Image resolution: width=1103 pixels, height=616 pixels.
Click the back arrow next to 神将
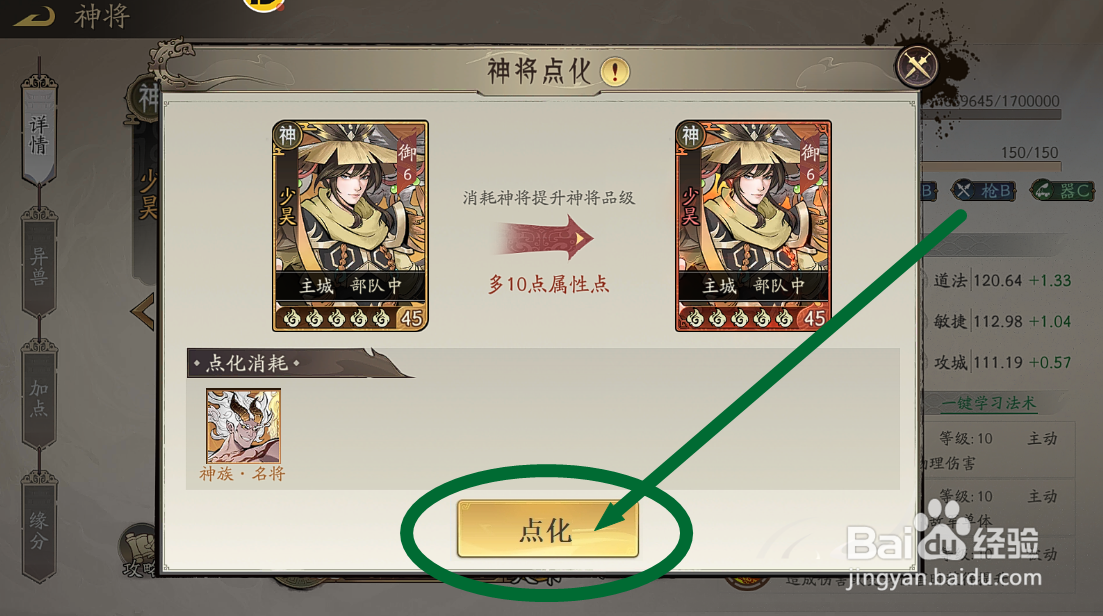click(x=33, y=15)
